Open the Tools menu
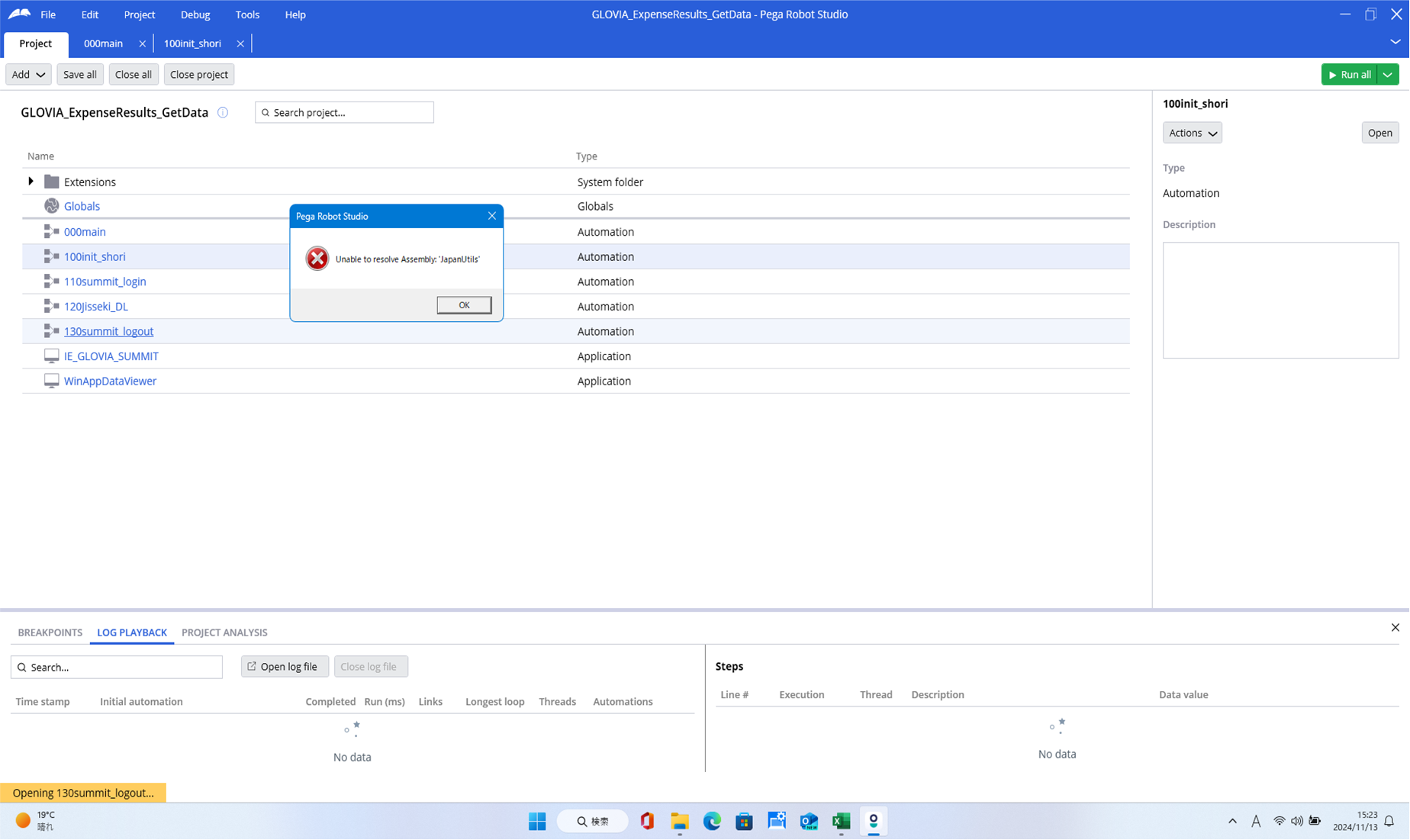Screen dimensions: 1410x840 pos(247,14)
